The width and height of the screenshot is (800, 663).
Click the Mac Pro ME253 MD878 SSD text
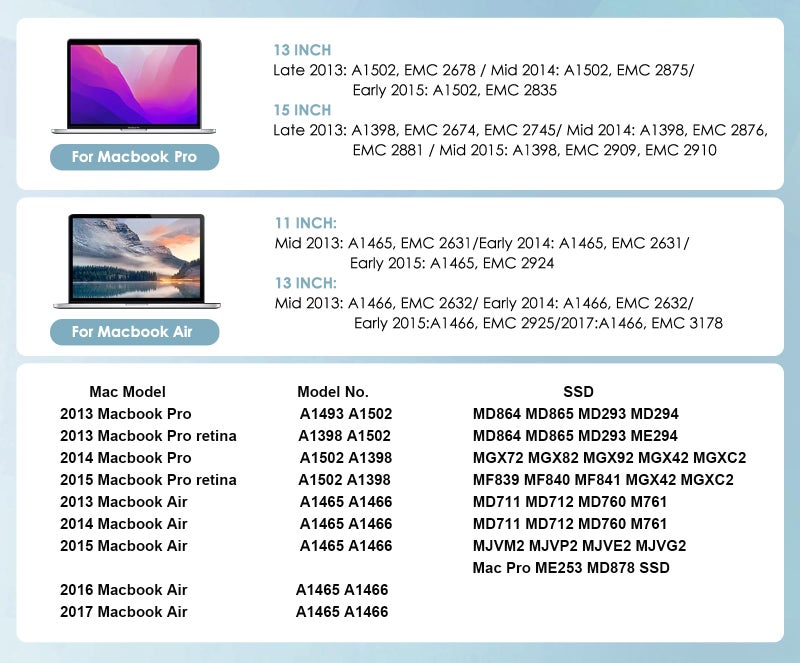[571, 568]
